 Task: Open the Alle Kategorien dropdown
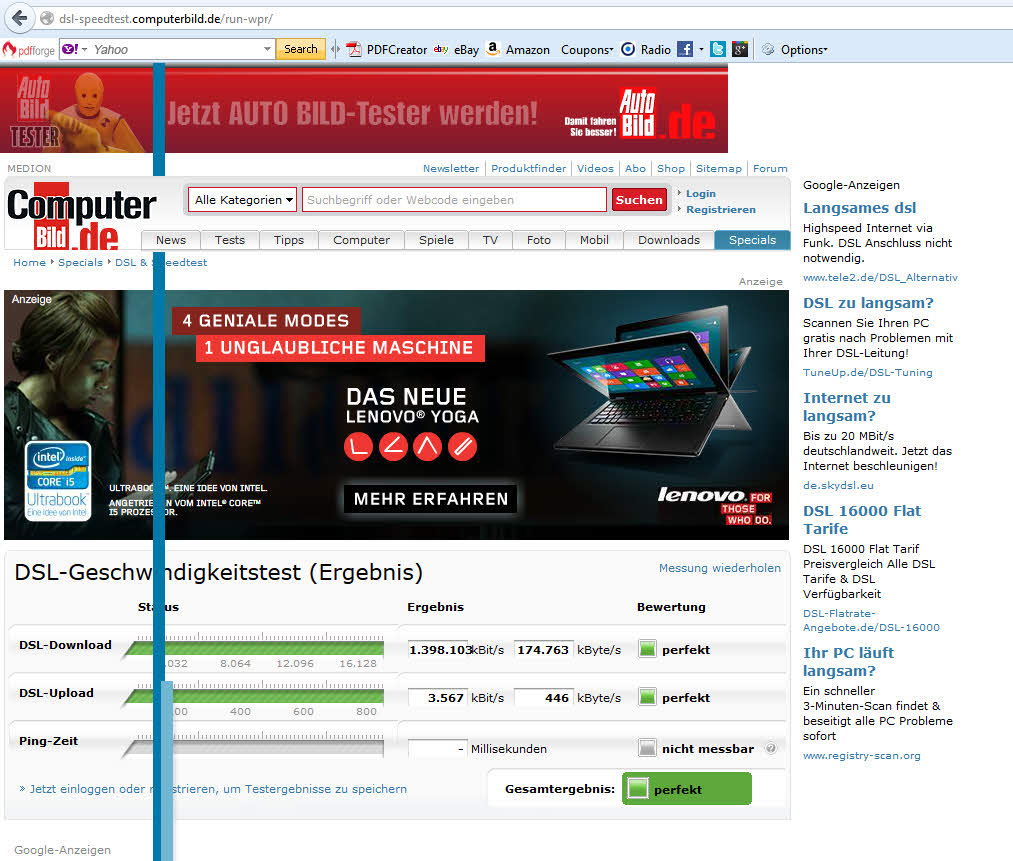243,200
